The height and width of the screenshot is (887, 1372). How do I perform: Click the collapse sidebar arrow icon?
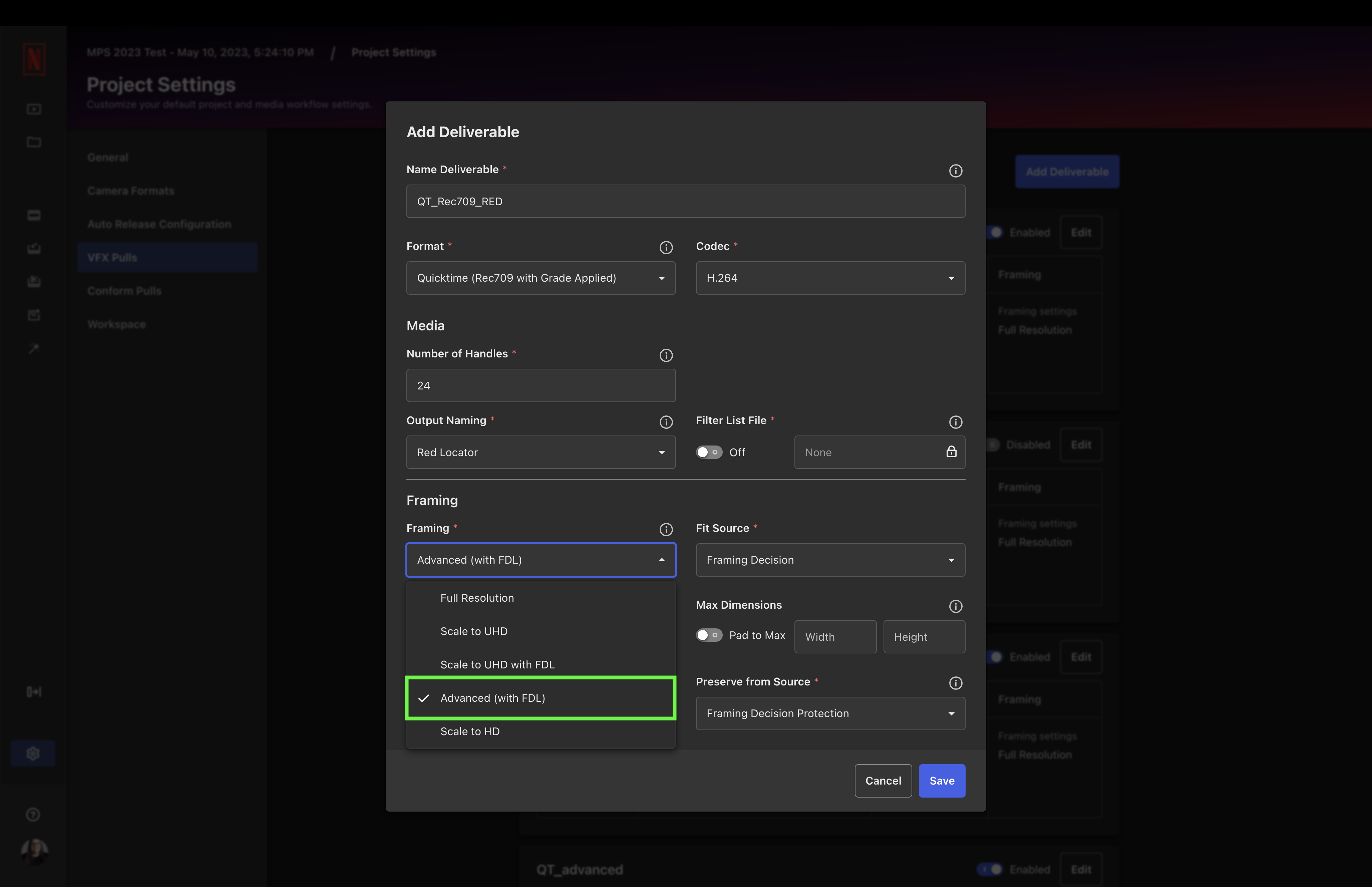(34, 691)
